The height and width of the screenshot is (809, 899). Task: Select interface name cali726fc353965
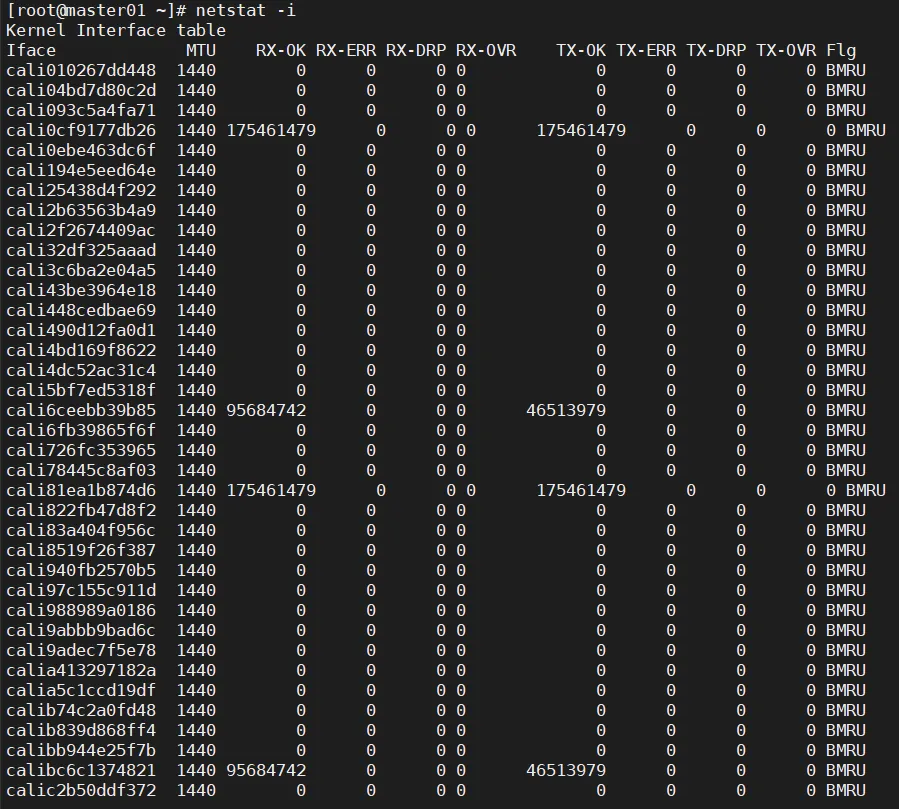point(81,451)
